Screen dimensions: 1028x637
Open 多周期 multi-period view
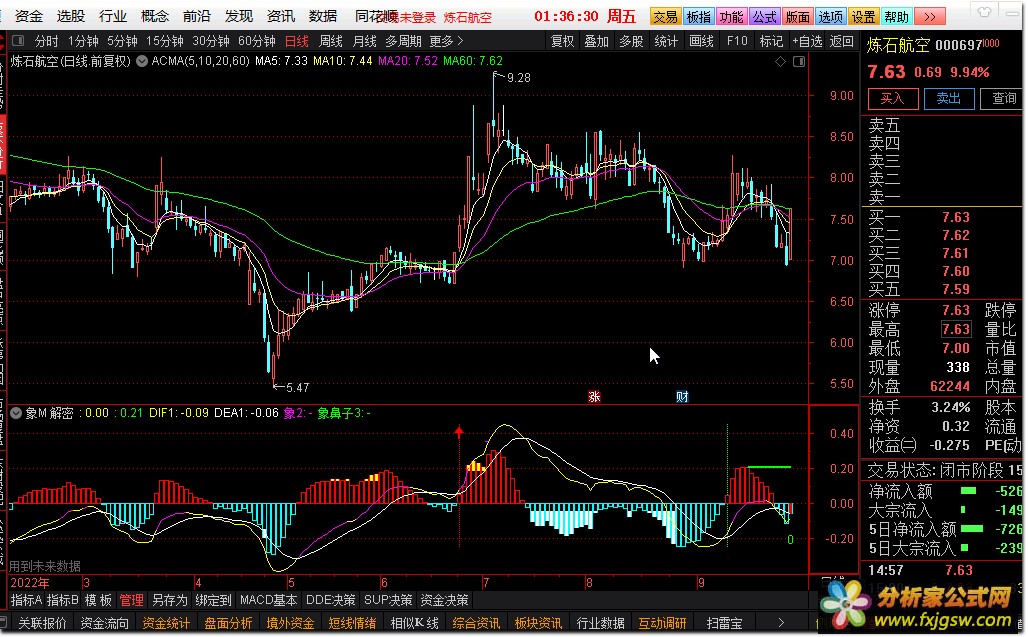point(403,41)
